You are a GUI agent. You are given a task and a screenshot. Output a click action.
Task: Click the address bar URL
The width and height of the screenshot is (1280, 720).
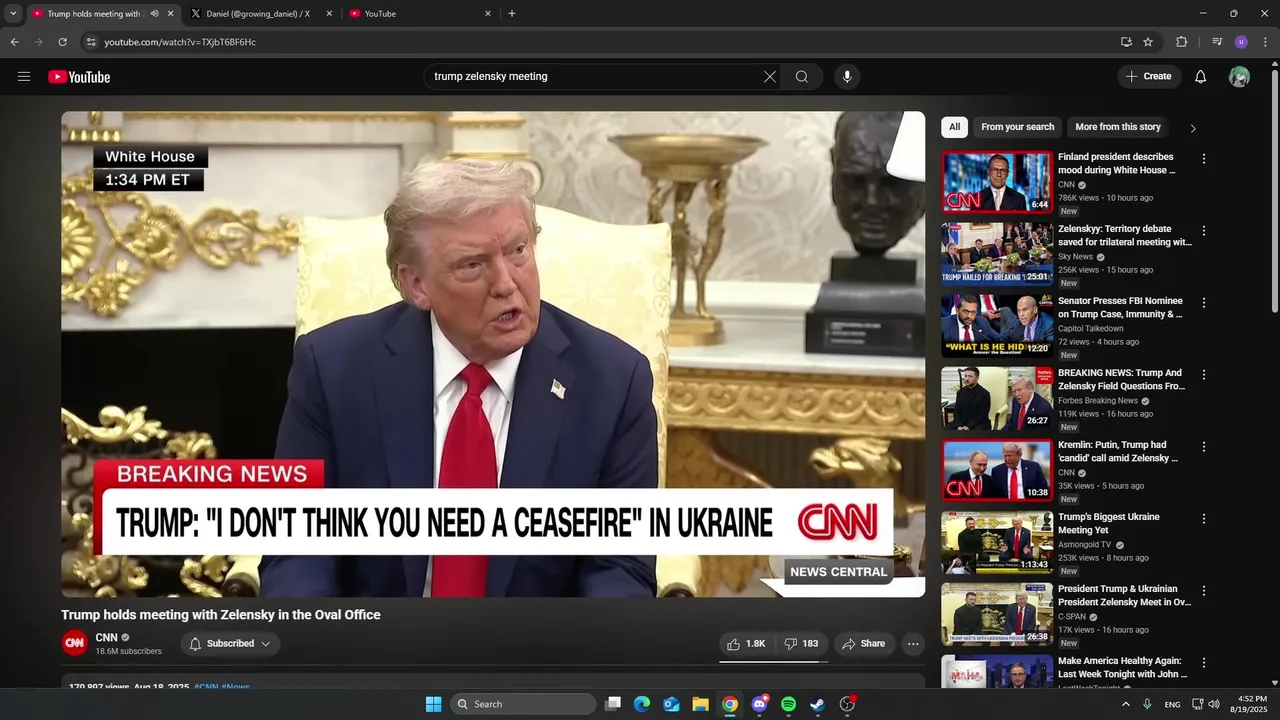180,42
